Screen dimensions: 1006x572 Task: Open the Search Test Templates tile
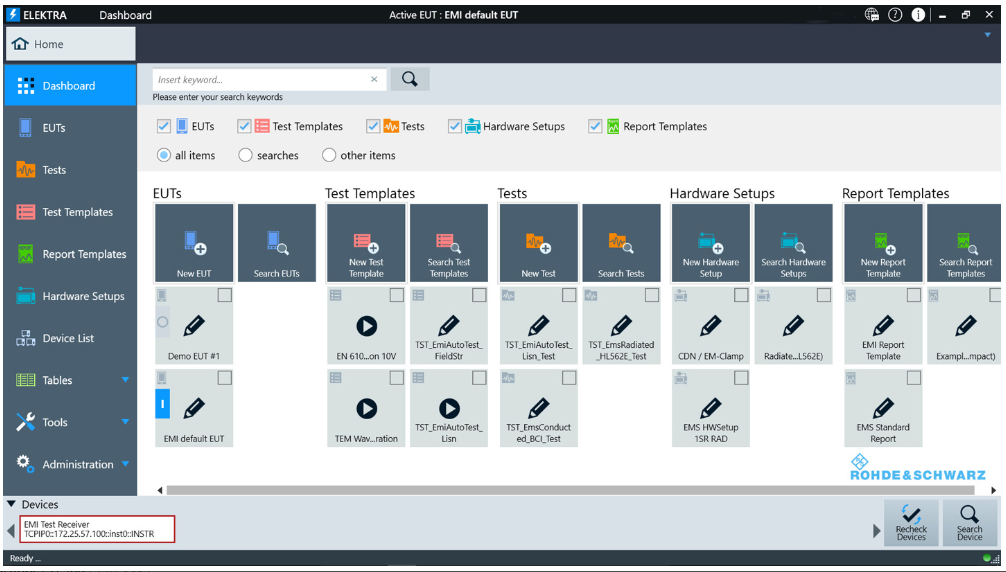(449, 243)
